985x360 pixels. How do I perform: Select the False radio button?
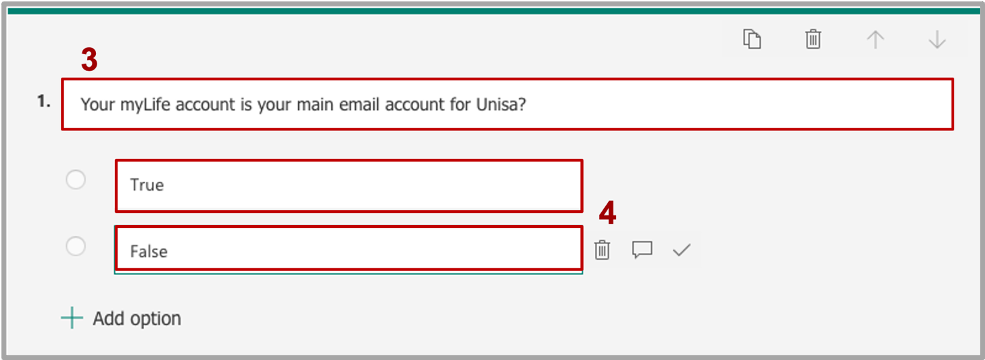click(x=75, y=246)
